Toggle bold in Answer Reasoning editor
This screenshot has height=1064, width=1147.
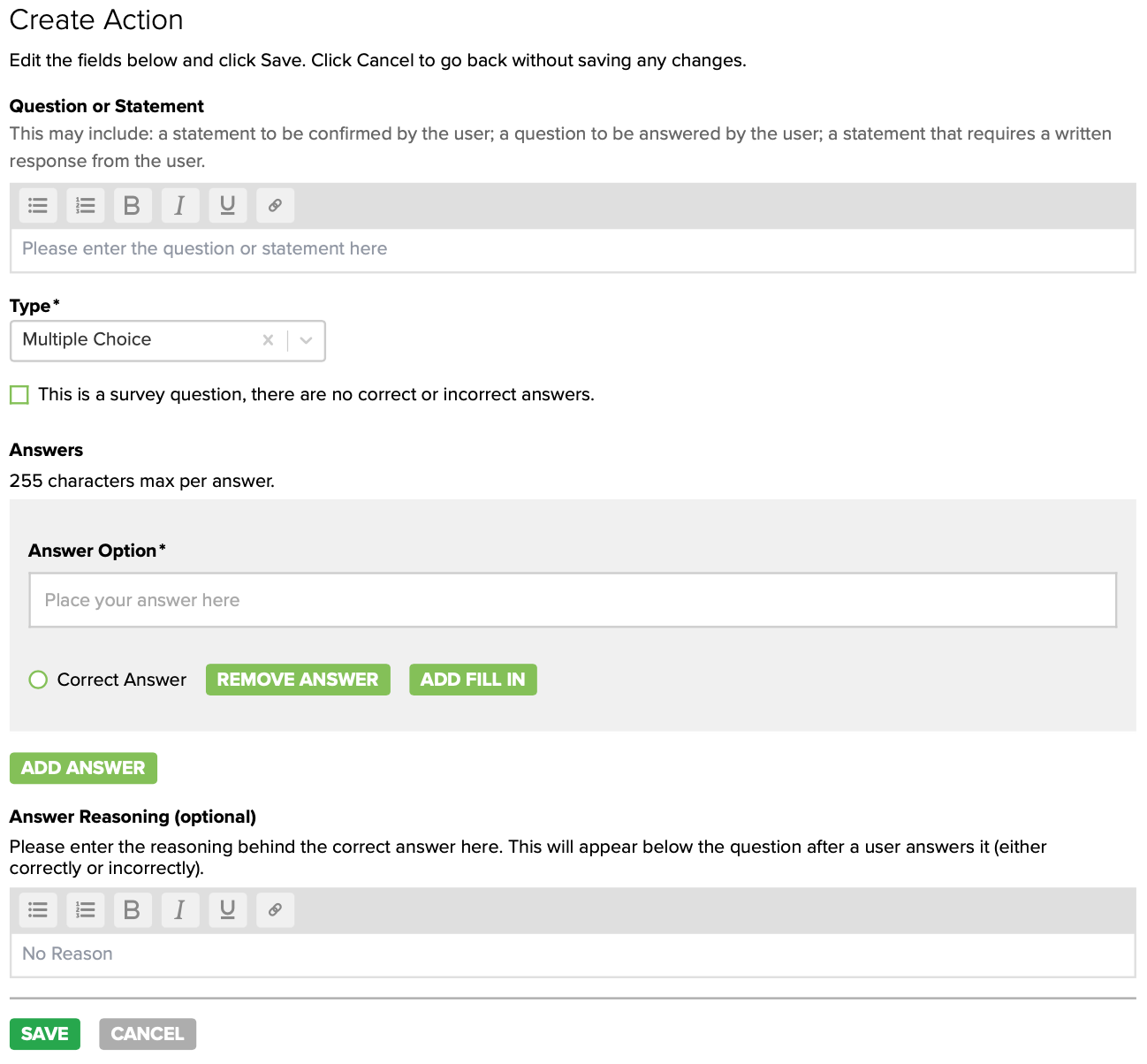click(x=133, y=909)
